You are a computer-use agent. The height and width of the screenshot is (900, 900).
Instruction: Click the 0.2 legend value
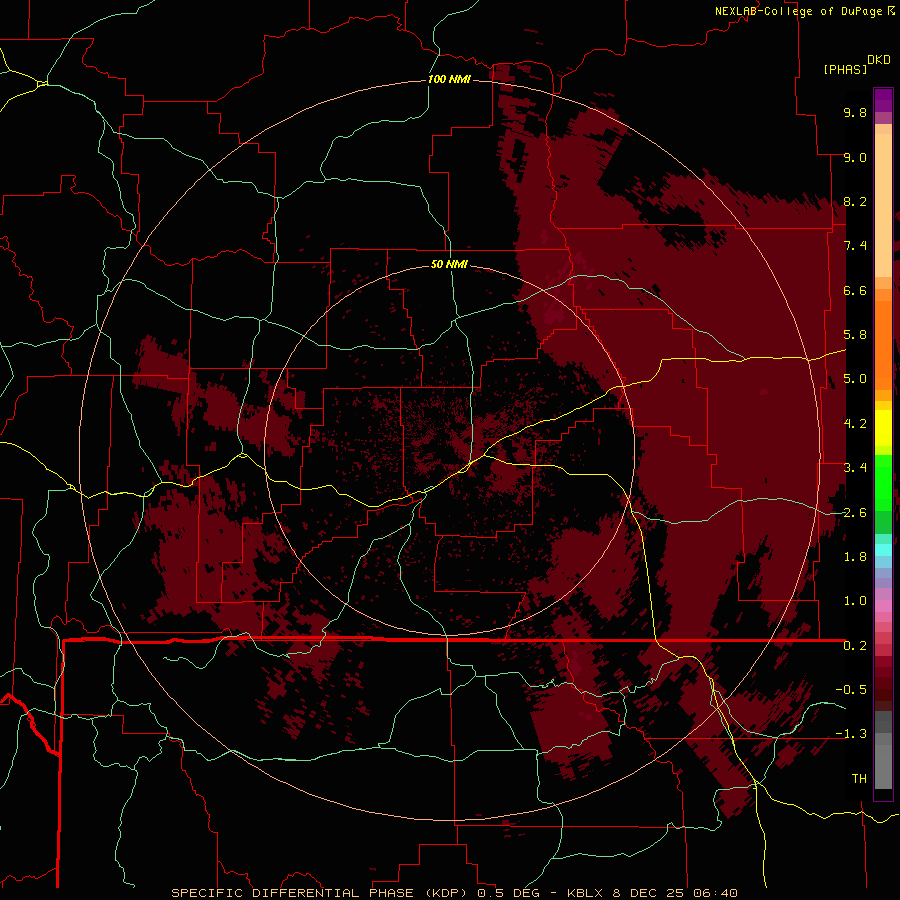pyautogui.click(x=855, y=646)
